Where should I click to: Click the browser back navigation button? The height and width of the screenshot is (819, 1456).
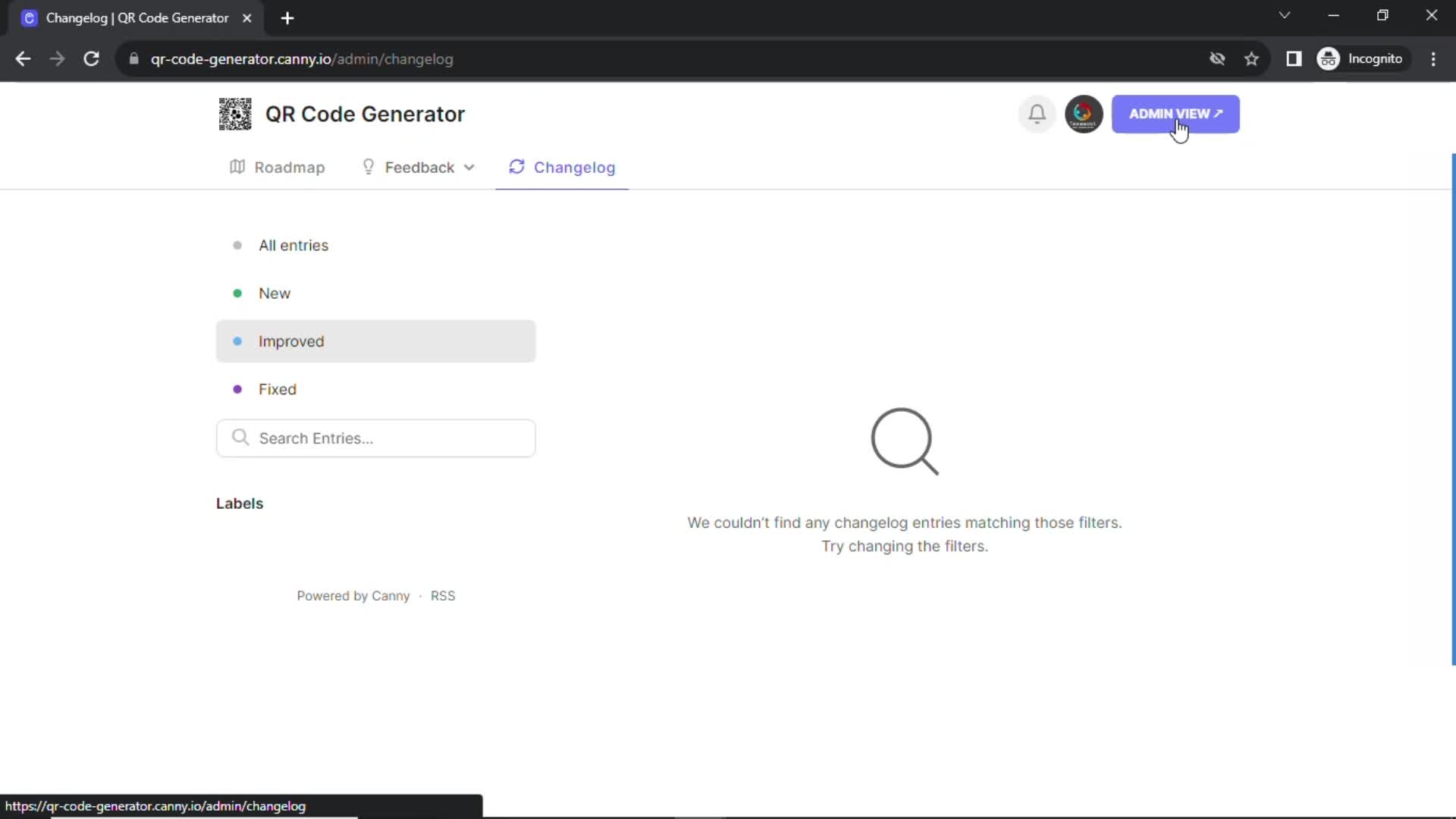22,58
